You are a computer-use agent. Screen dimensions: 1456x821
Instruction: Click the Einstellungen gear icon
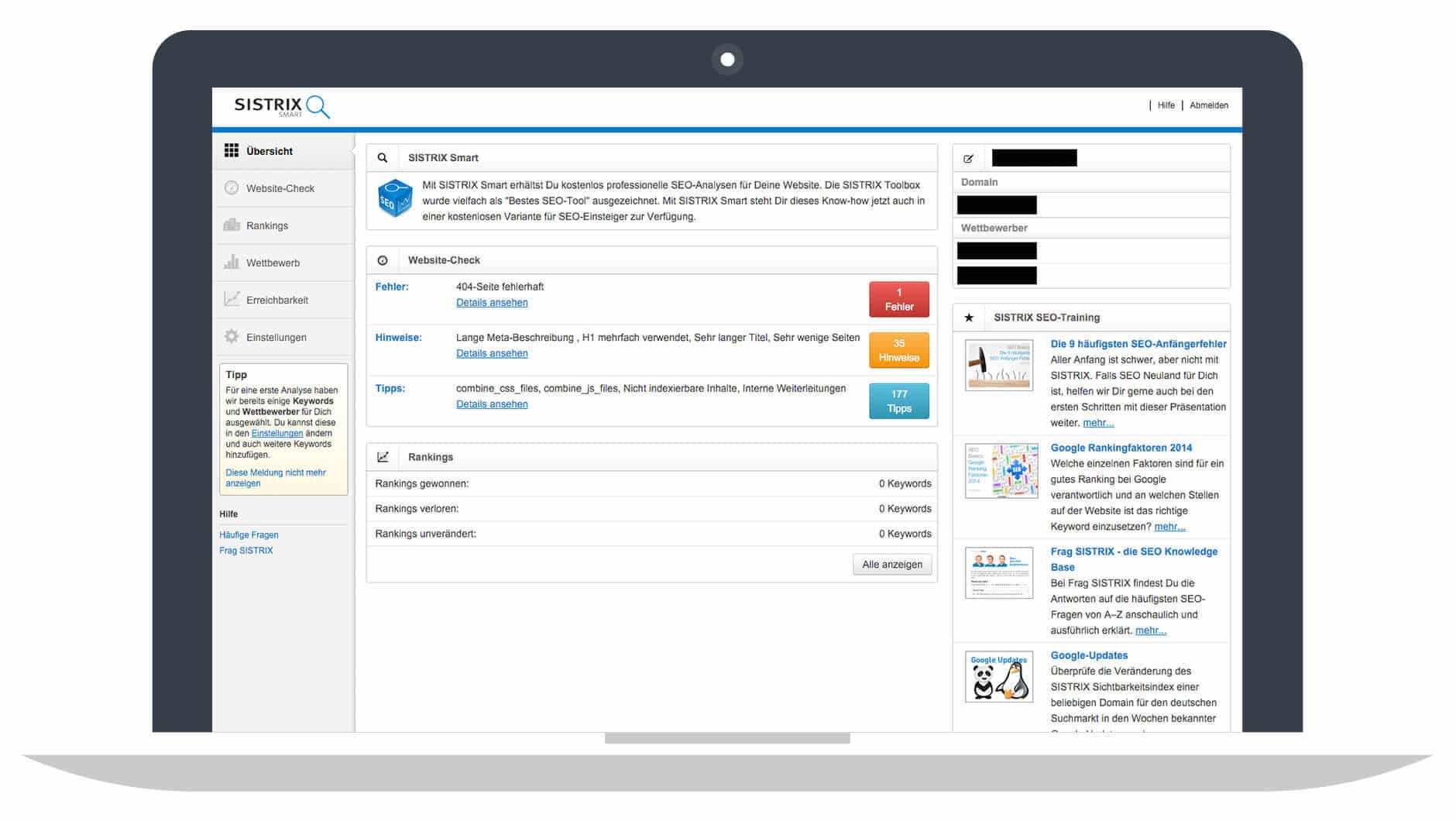pos(232,336)
